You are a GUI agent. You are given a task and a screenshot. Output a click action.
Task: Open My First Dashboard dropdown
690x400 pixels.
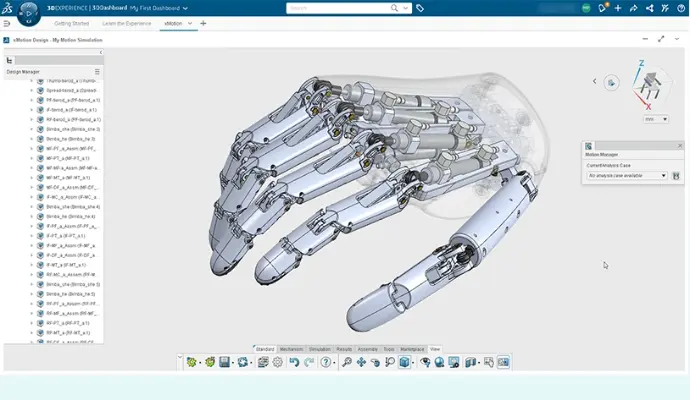click(x=185, y=8)
